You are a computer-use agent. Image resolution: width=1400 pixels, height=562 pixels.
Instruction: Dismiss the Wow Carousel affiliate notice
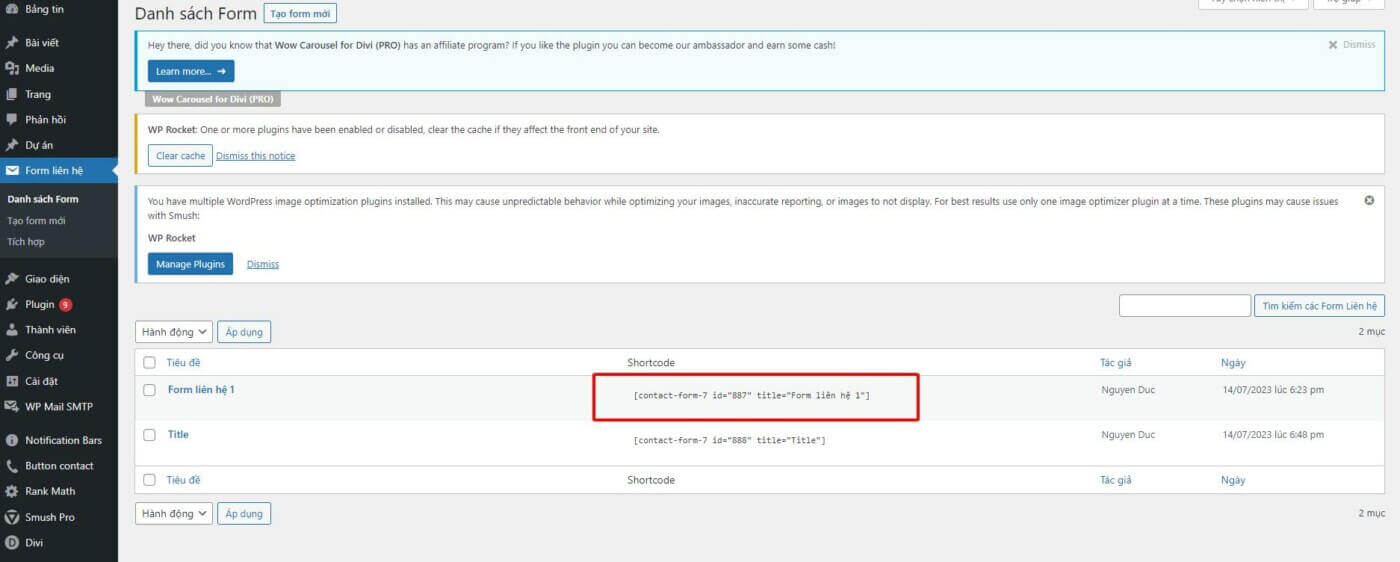click(x=1352, y=45)
